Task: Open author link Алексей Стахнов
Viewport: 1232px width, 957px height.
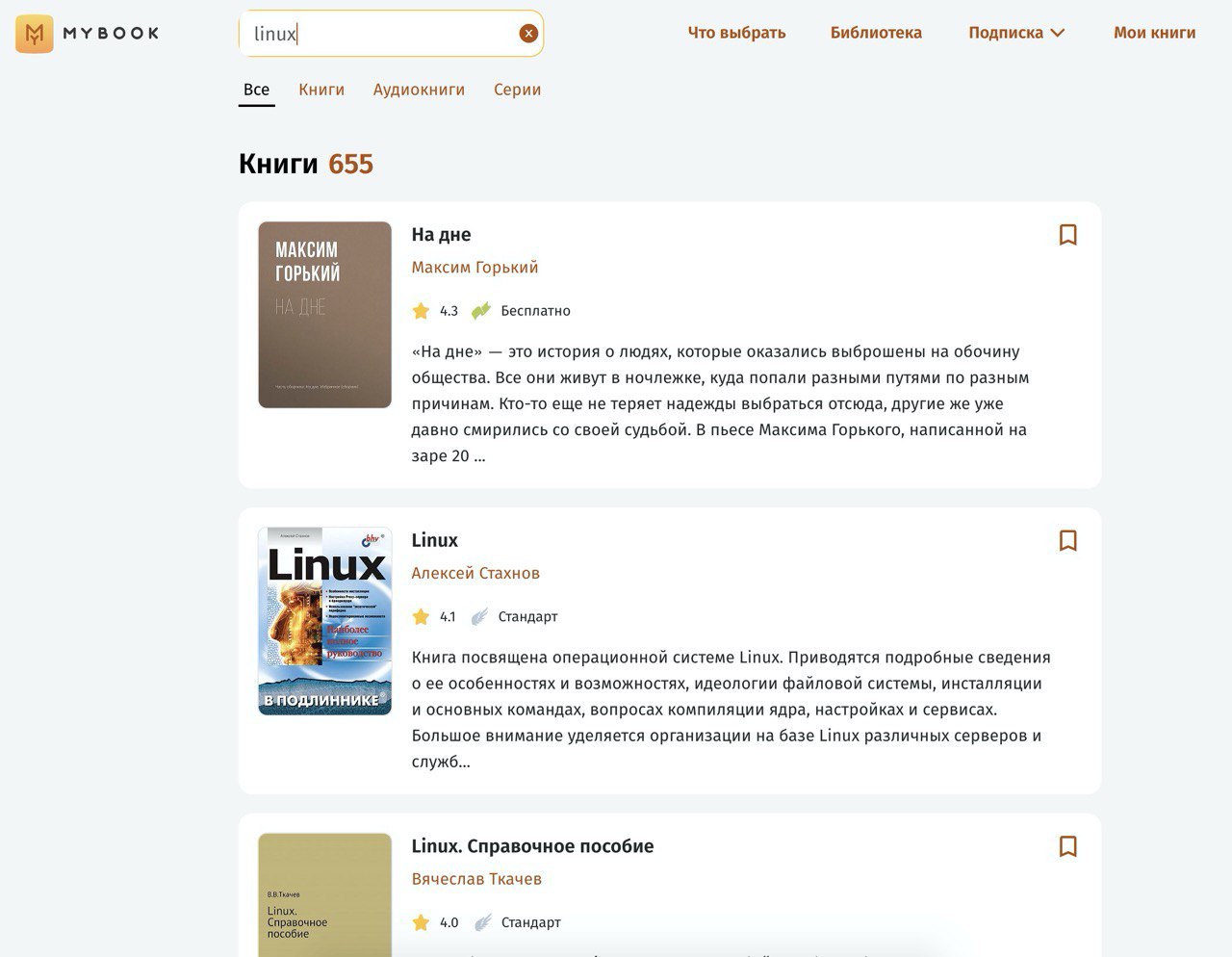Action: coord(475,573)
